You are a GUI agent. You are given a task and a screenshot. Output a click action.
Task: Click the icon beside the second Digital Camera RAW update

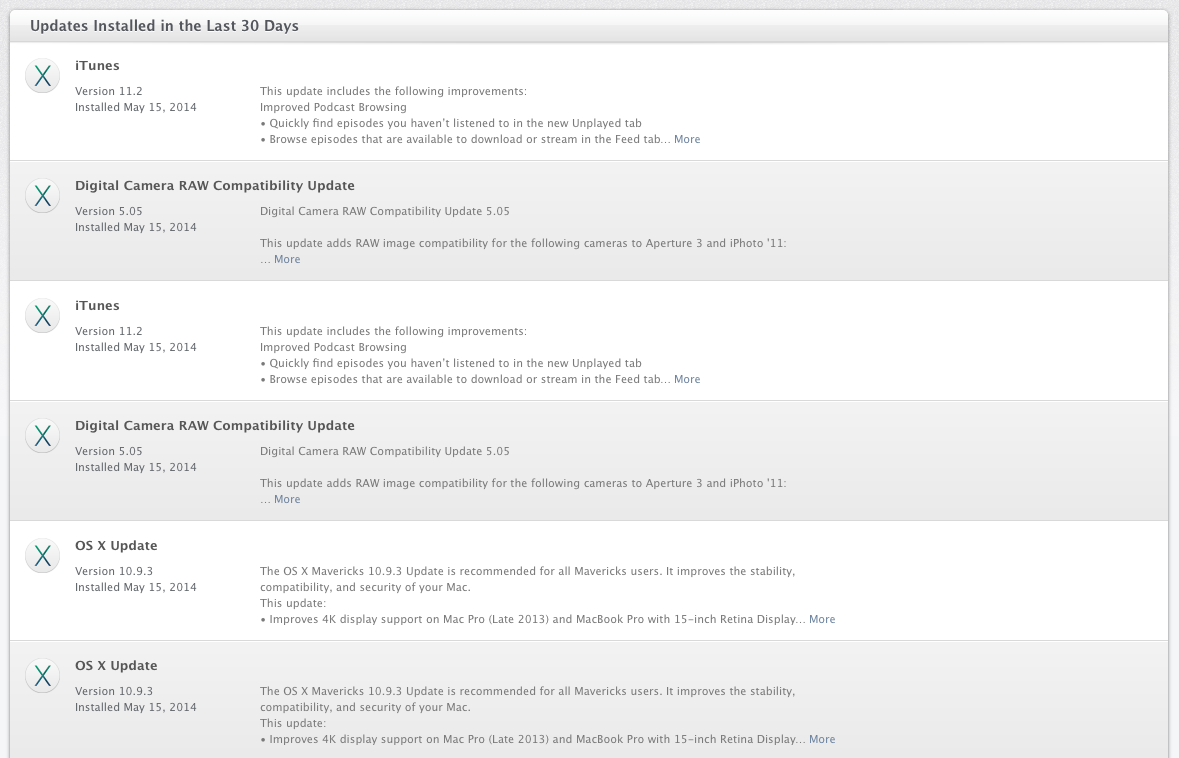point(42,436)
